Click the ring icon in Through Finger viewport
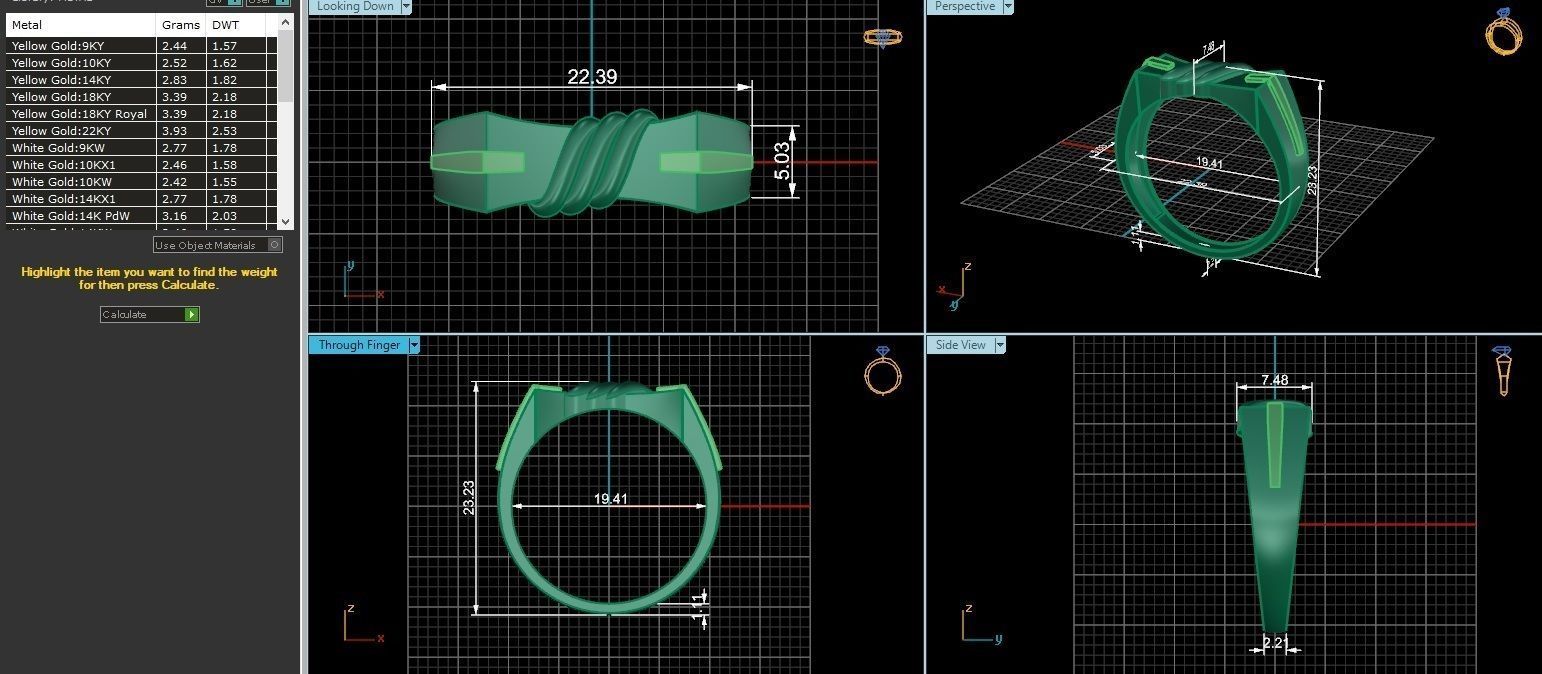 coord(881,371)
